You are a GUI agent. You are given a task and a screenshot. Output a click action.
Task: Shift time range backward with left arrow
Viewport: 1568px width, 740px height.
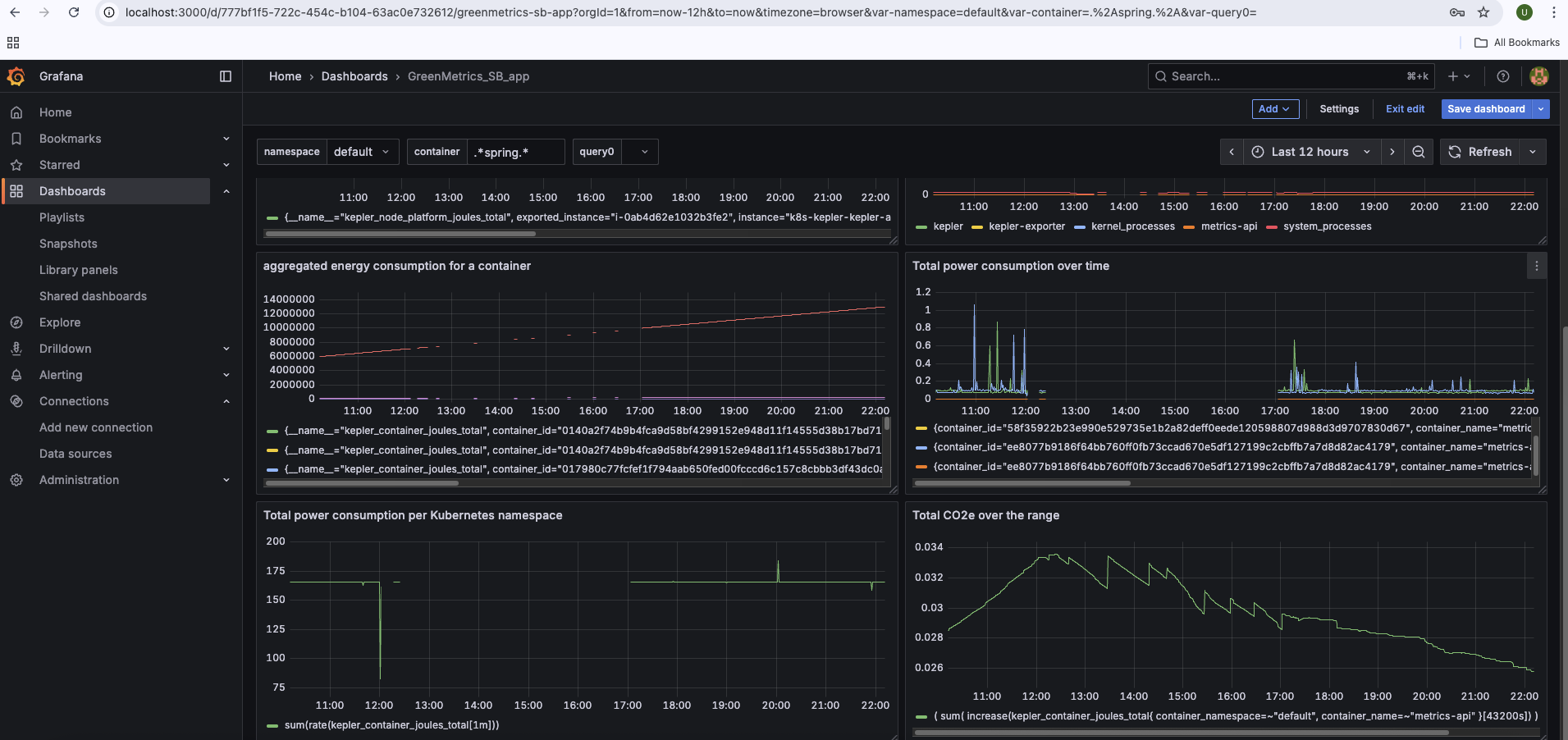click(1232, 152)
